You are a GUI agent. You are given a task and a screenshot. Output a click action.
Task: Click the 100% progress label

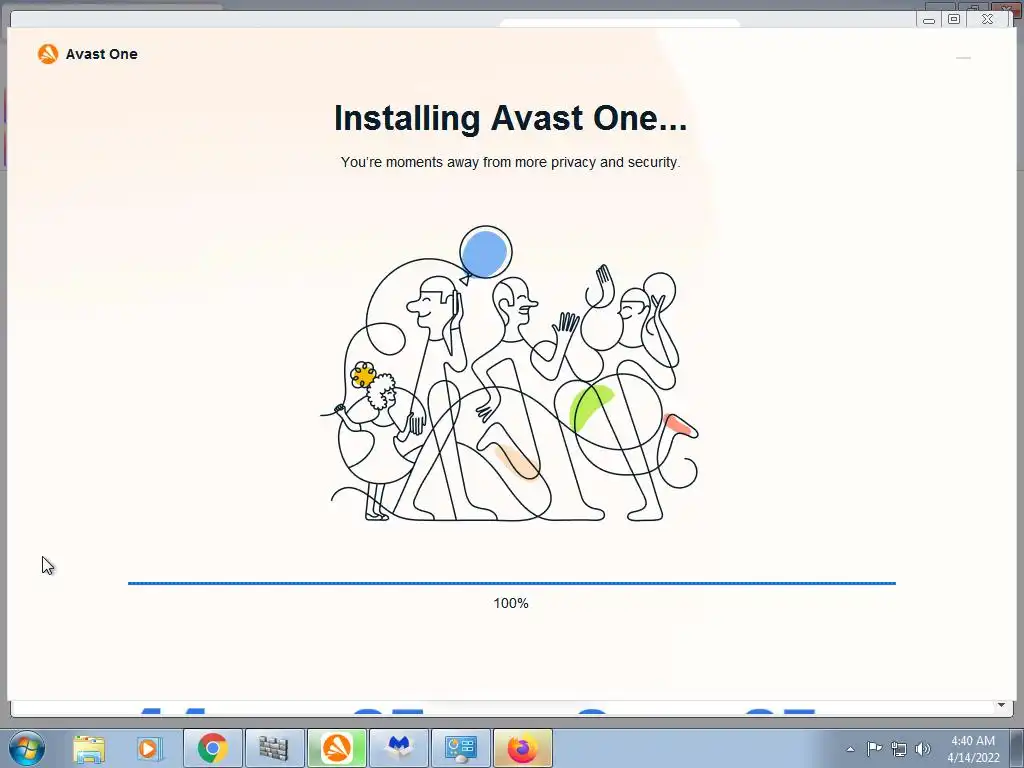click(511, 603)
